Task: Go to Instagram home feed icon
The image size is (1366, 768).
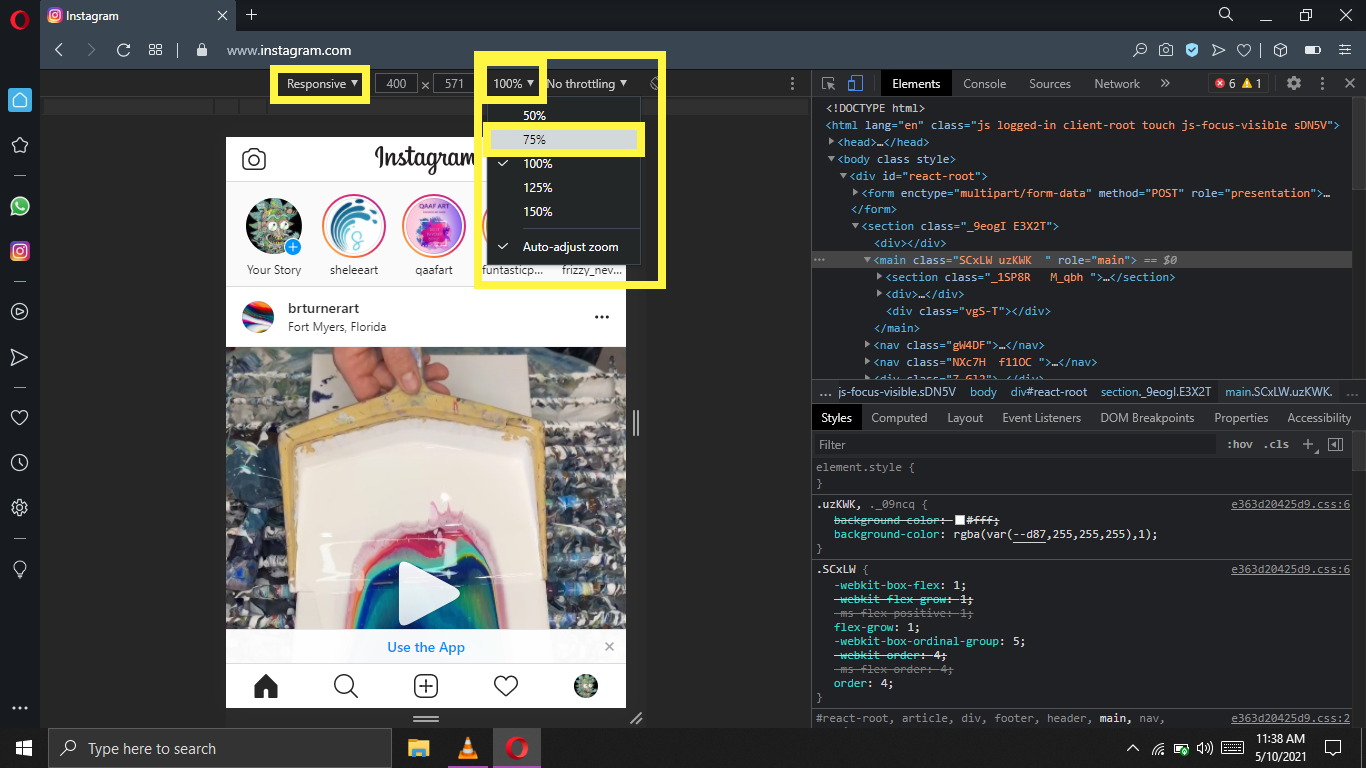Action: 266,686
